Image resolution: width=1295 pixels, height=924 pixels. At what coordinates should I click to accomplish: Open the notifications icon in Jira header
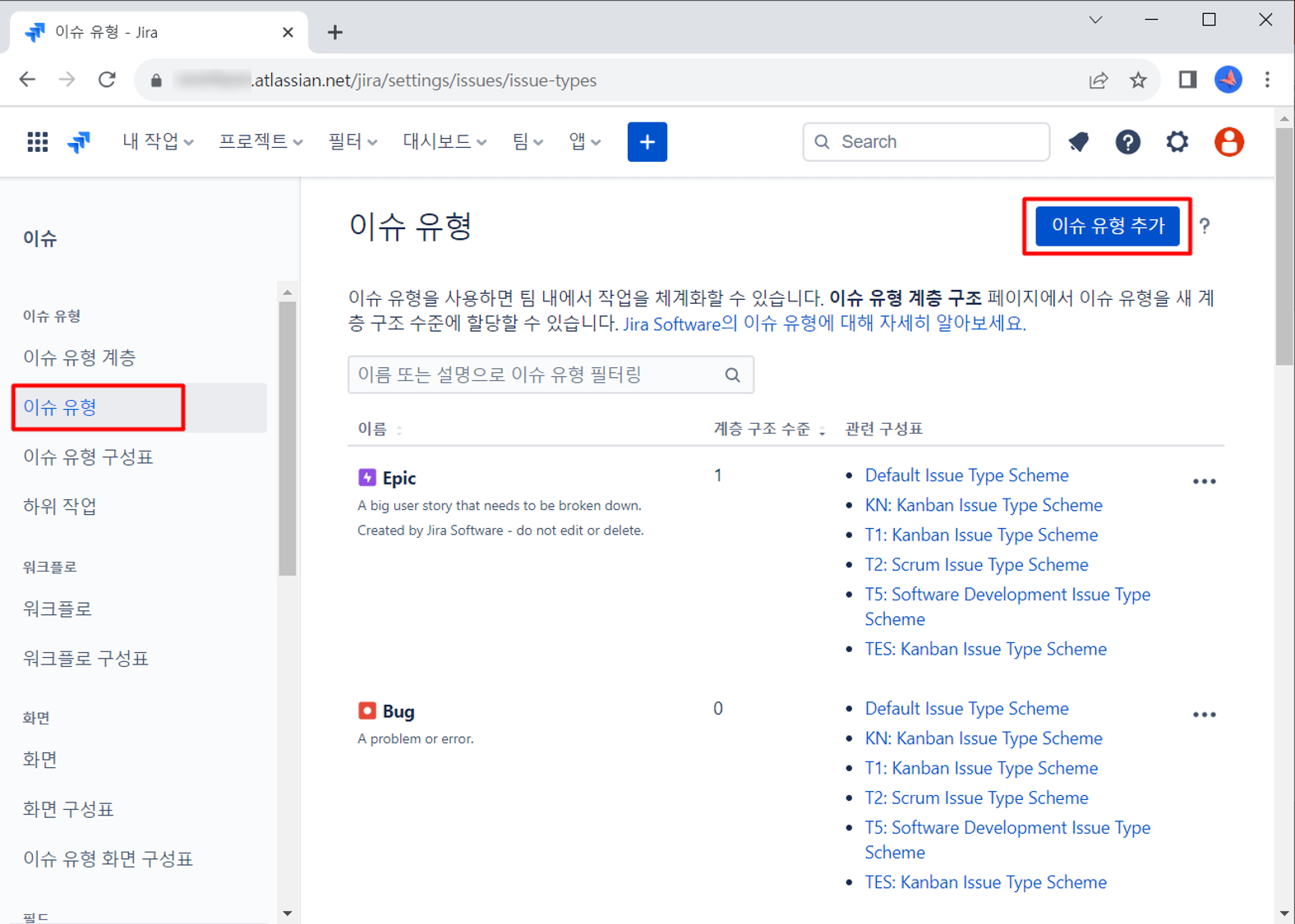pyautogui.click(x=1078, y=142)
